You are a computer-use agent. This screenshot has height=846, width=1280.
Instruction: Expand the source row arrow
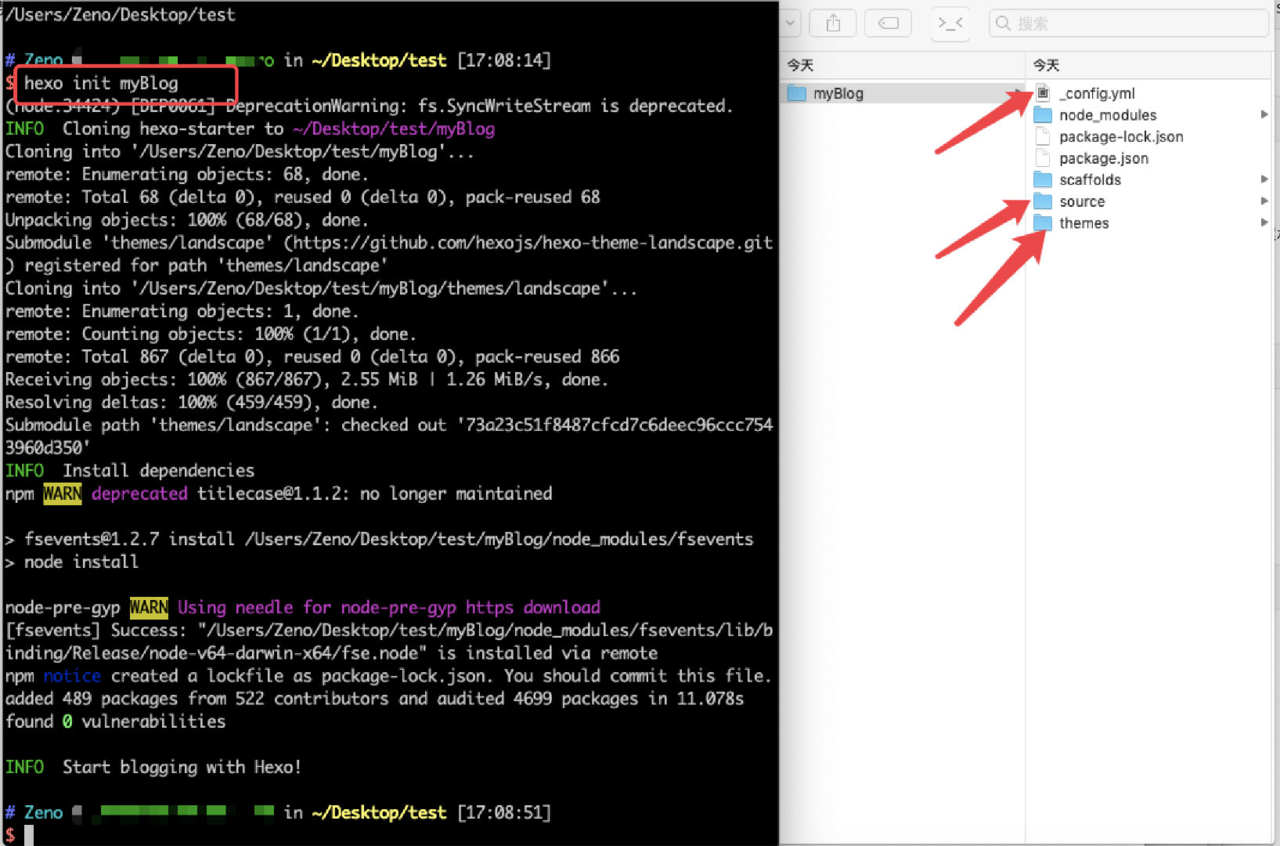(1265, 202)
